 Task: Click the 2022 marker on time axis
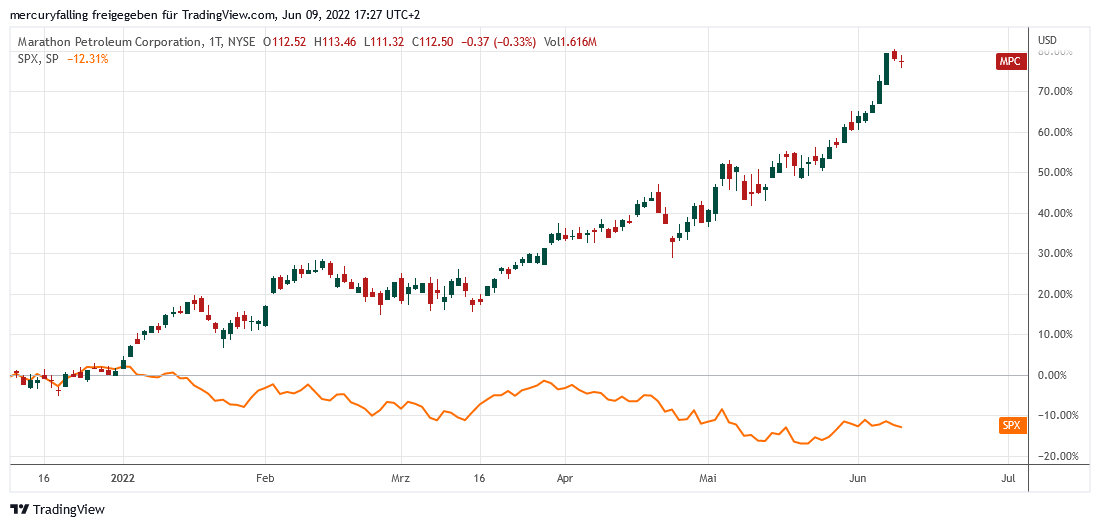point(122,479)
